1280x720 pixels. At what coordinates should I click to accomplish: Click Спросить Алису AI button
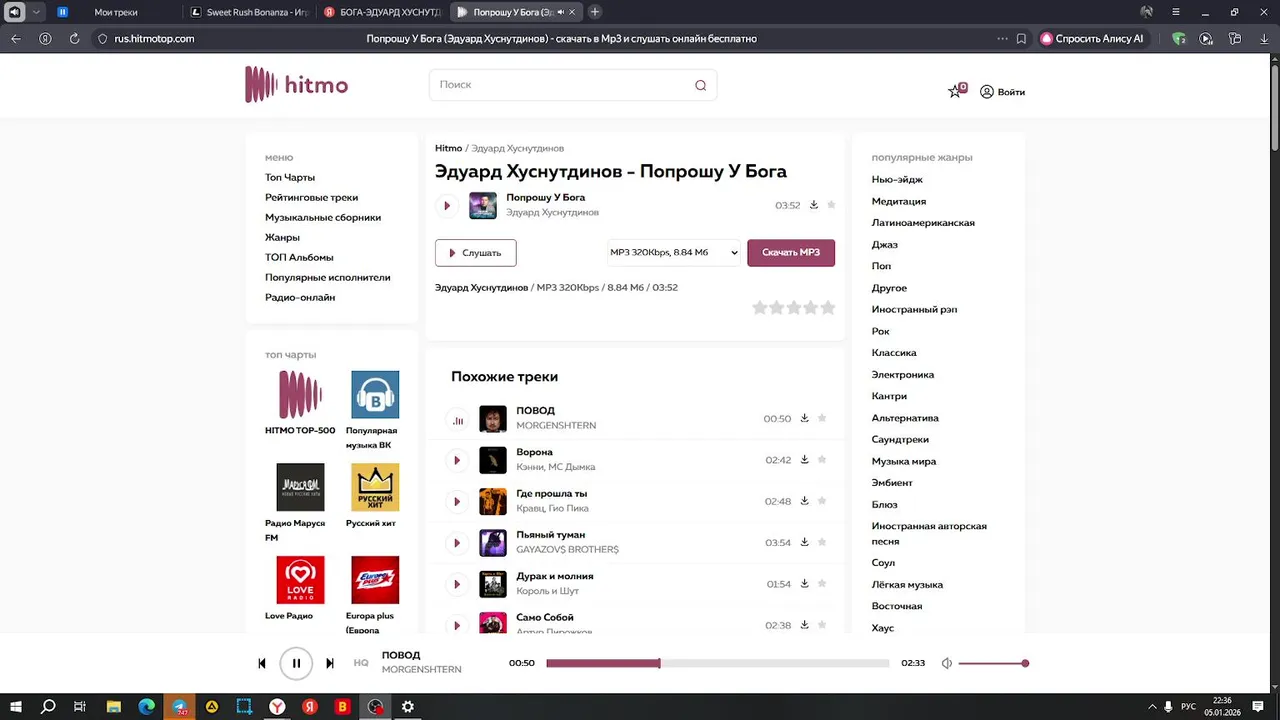pos(1092,39)
